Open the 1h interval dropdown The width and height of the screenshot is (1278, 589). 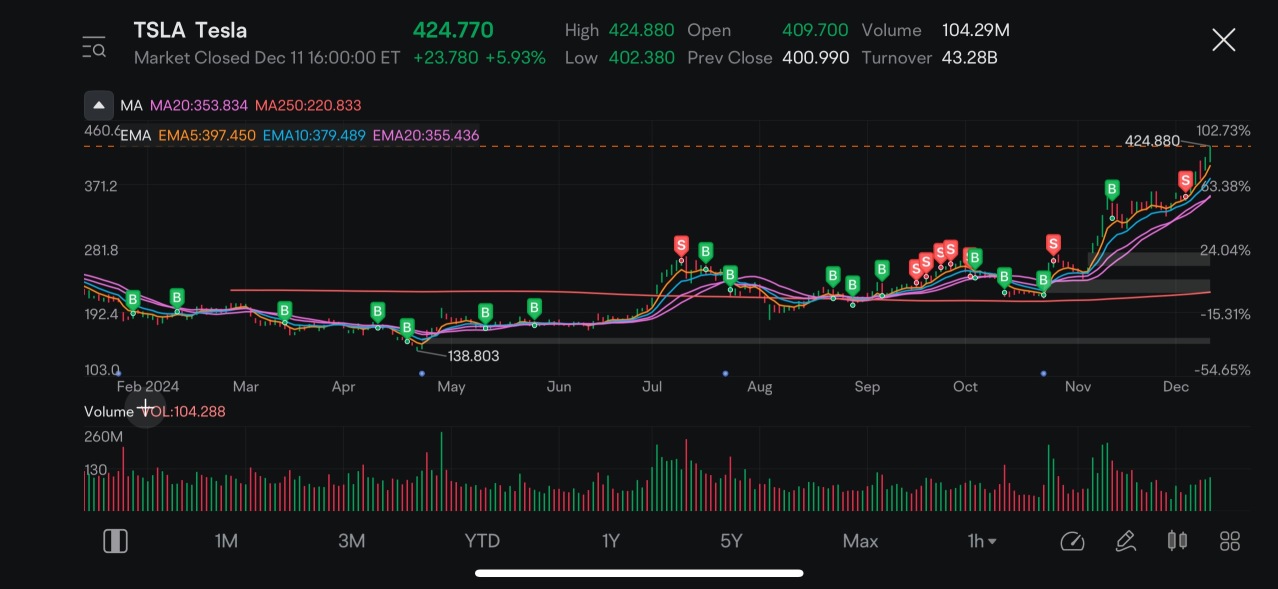pos(982,541)
